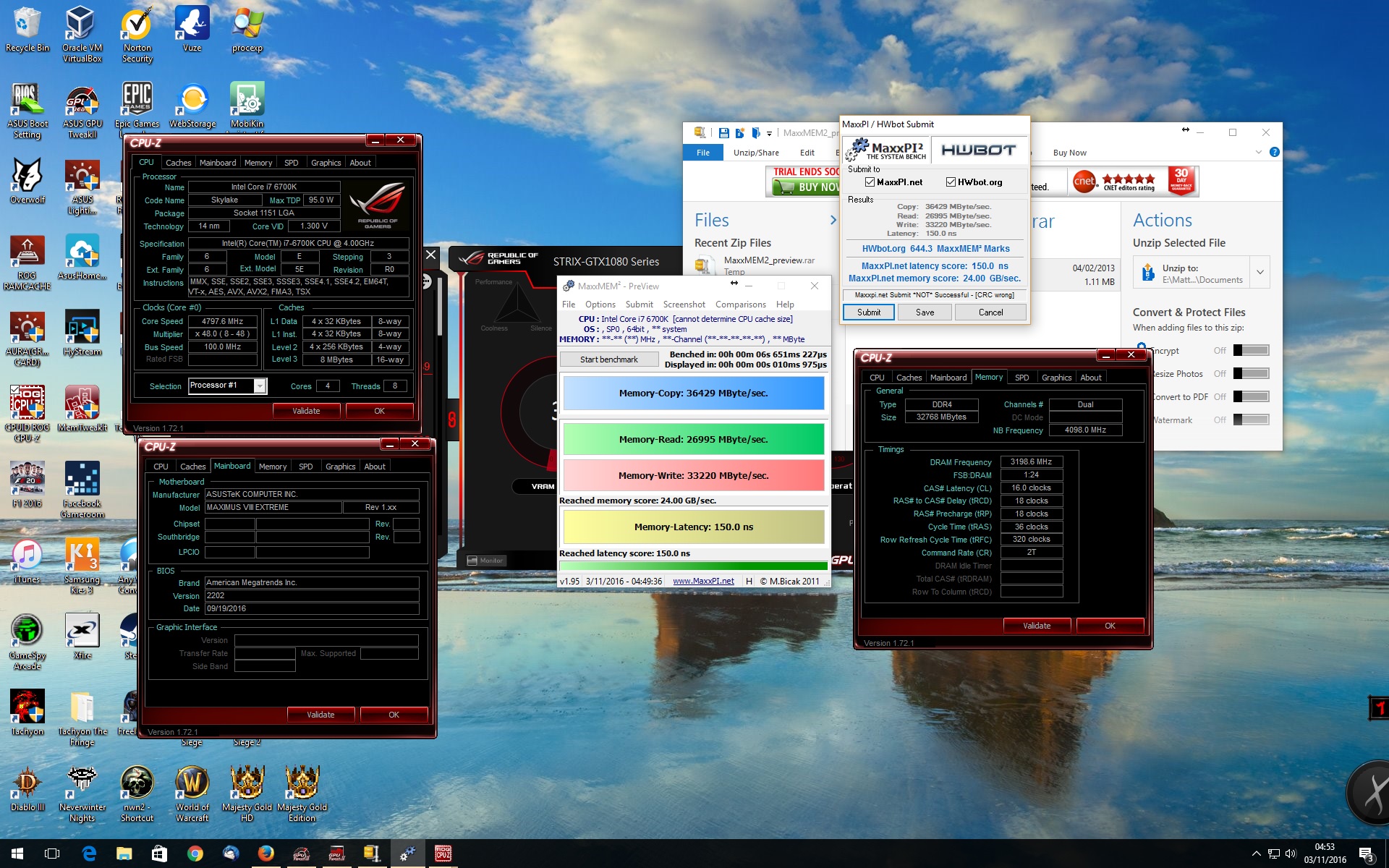This screenshot has height=868, width=1389.
Task: Launch procexp desktop shortcut
Action: coord(247,29)
